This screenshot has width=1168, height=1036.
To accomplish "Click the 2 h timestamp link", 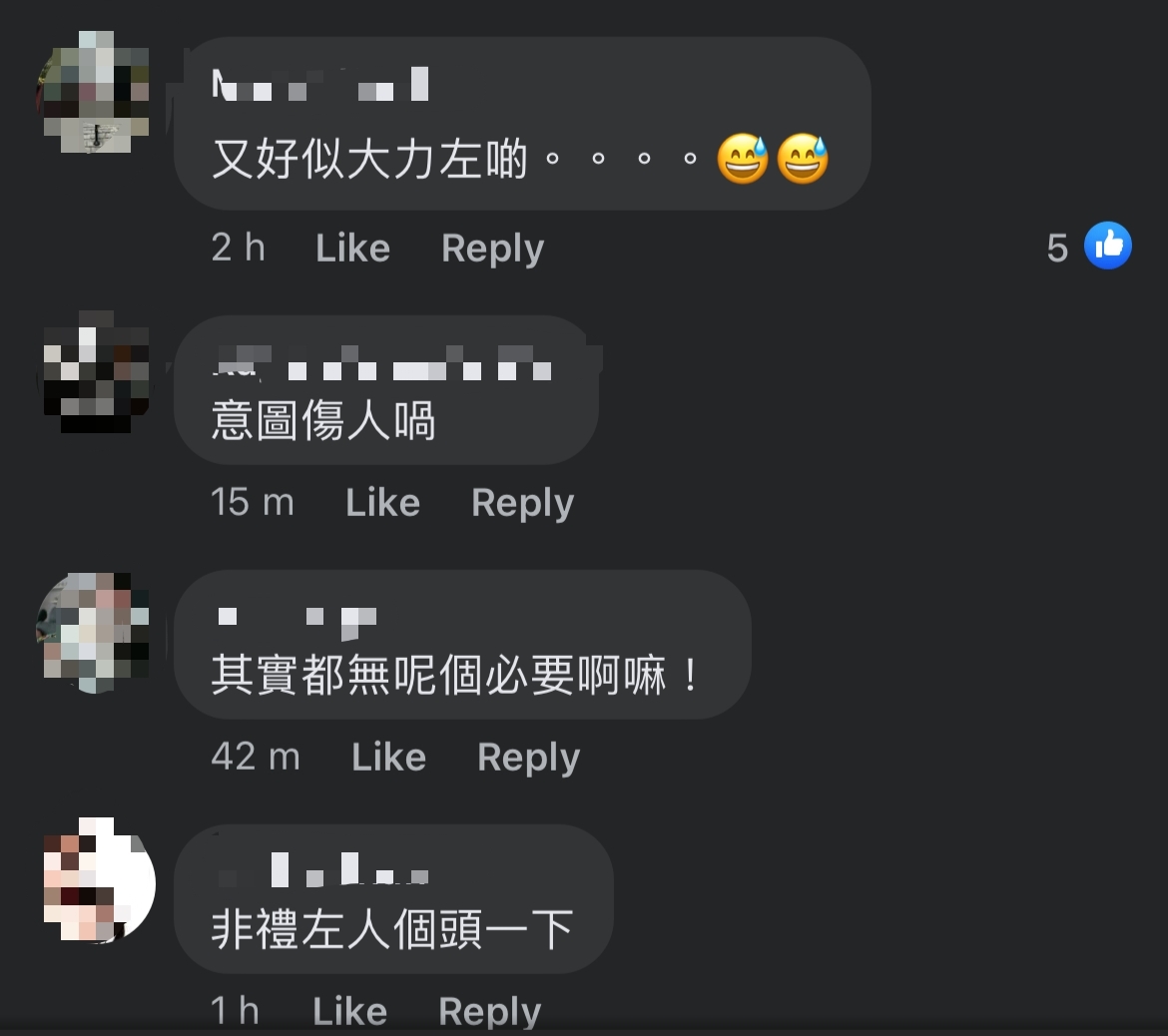I will tap(239, 248).
